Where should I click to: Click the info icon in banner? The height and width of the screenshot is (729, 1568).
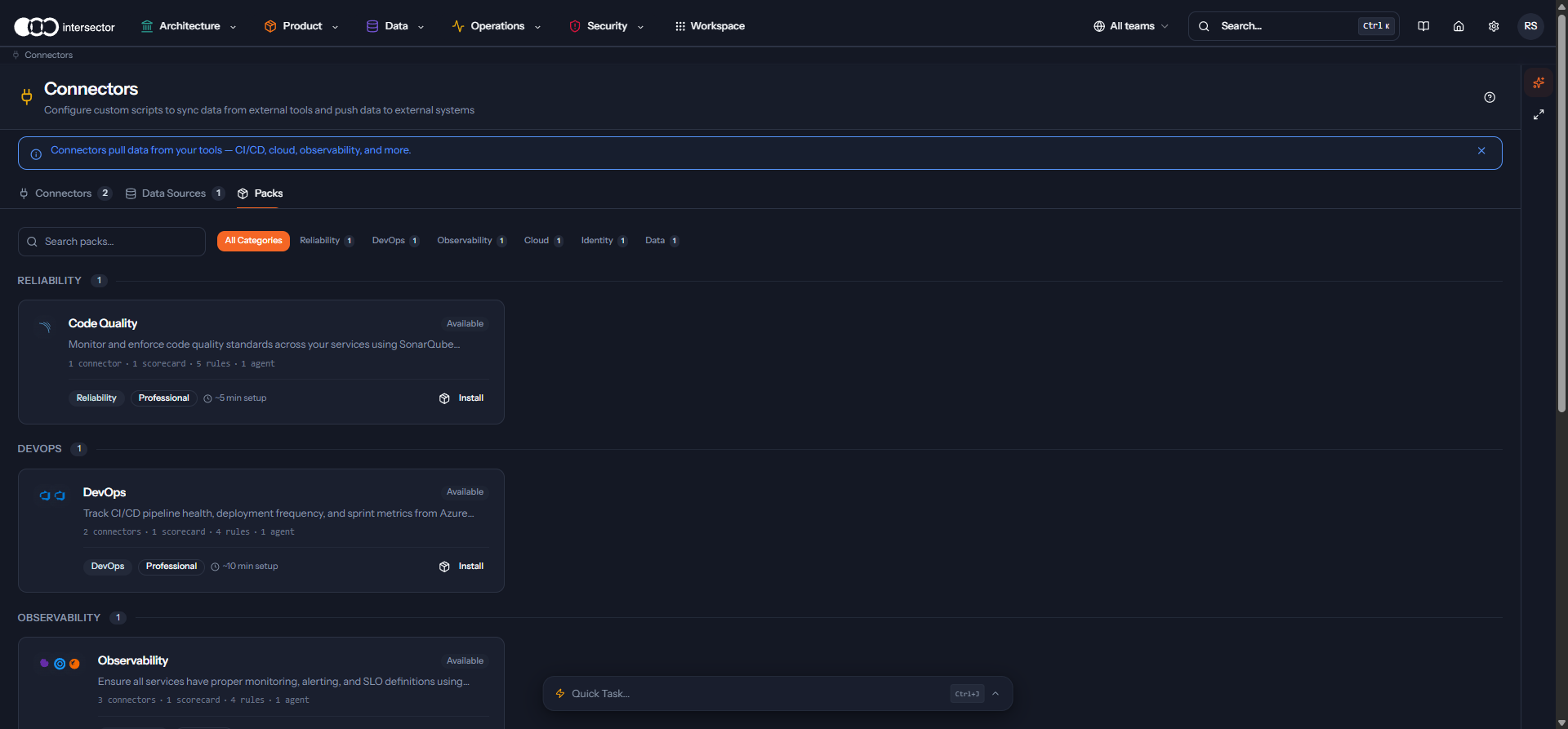pos(36,154)
